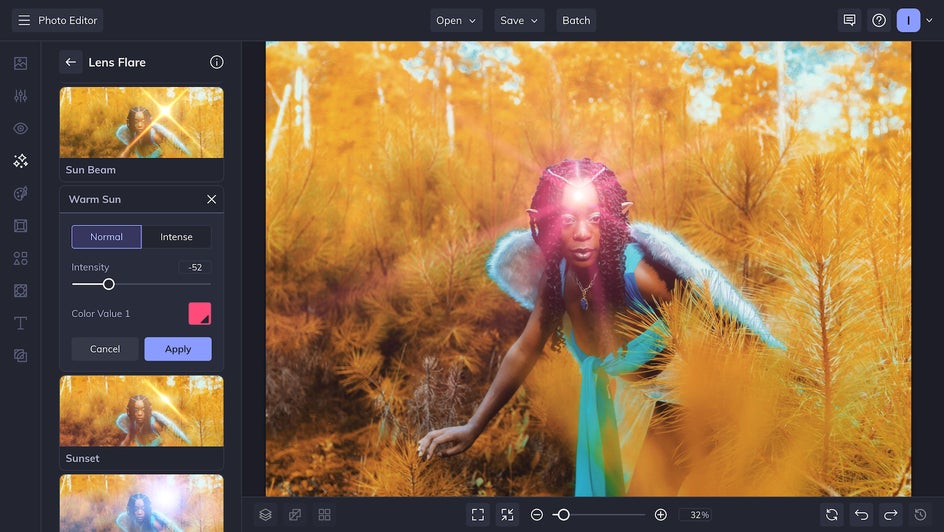Open the Touch Up eye icon
This screenshot has width=944, height=532.
pyautogui.click(x=20, y=128)
